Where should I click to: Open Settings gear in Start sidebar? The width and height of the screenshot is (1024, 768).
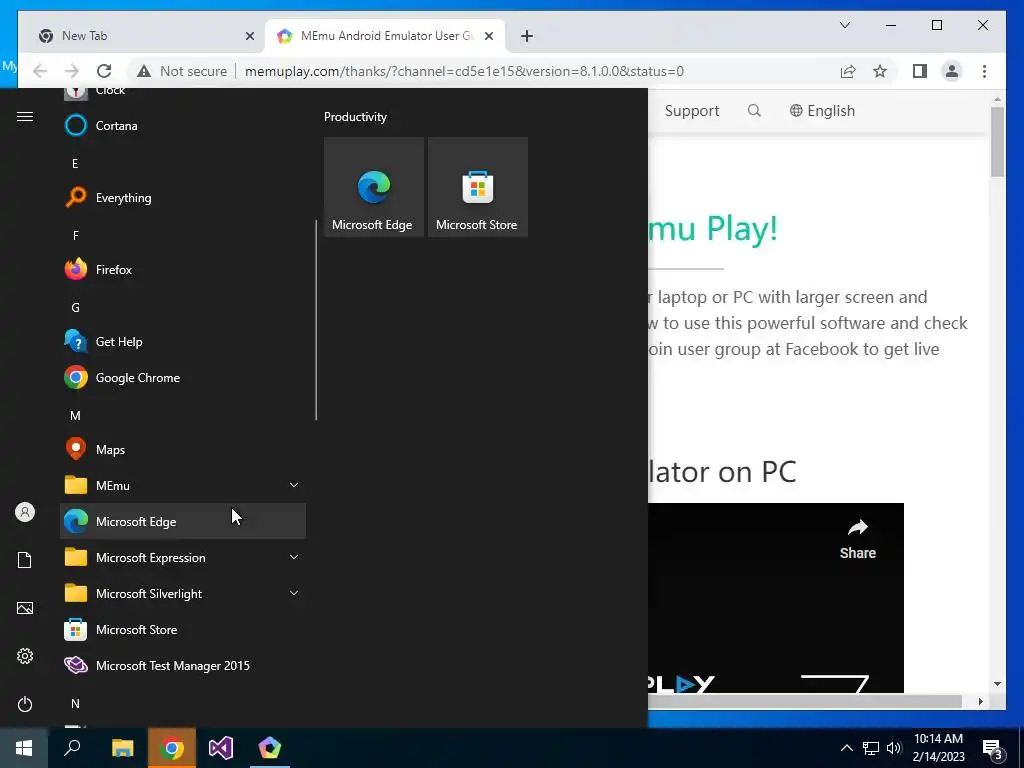pos(25,656)
